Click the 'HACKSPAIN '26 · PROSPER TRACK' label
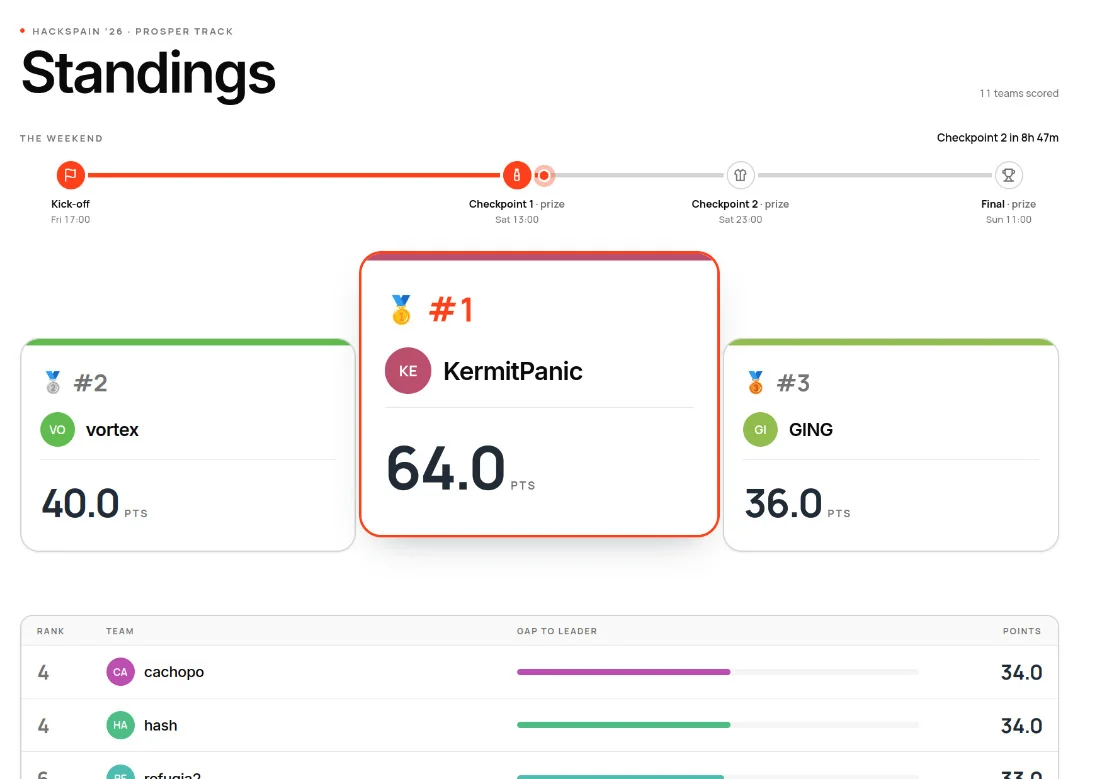 (133, 31)
